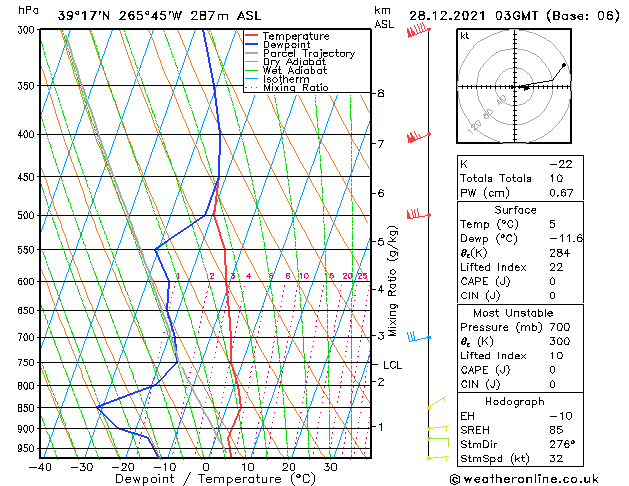
Task: Click the 'Temperature' legend label
Action: pos(296,36)
